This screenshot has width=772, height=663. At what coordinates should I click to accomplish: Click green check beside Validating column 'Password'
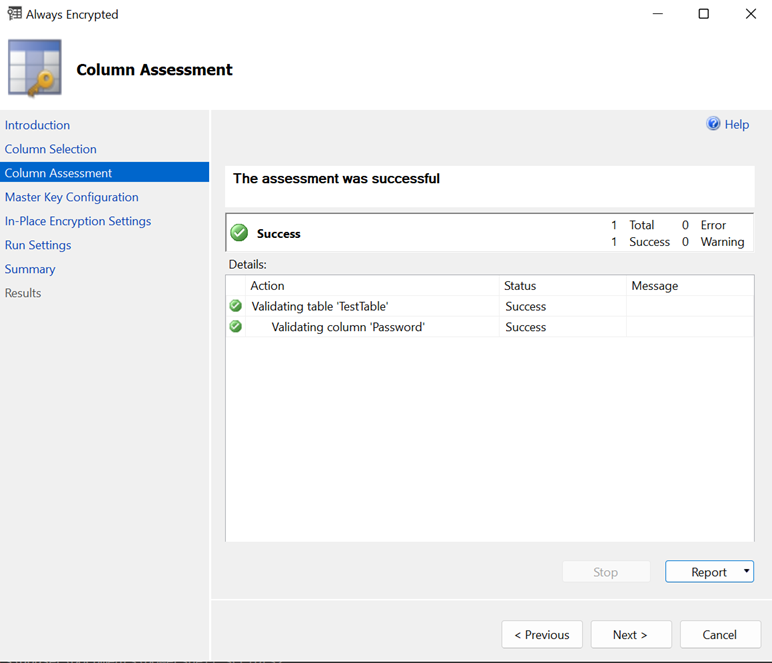coord(236,327)
